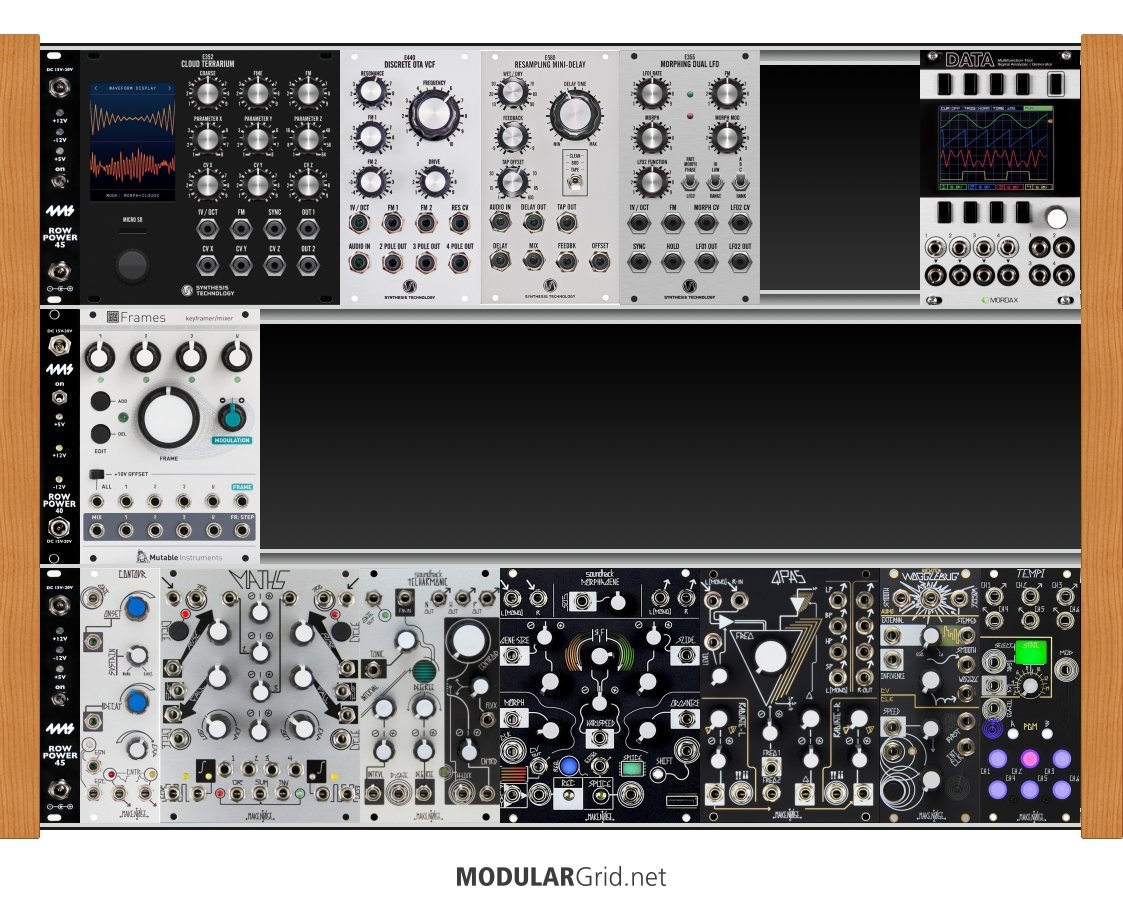Click the E352 round encoder below Micro SD

point(132,266)
